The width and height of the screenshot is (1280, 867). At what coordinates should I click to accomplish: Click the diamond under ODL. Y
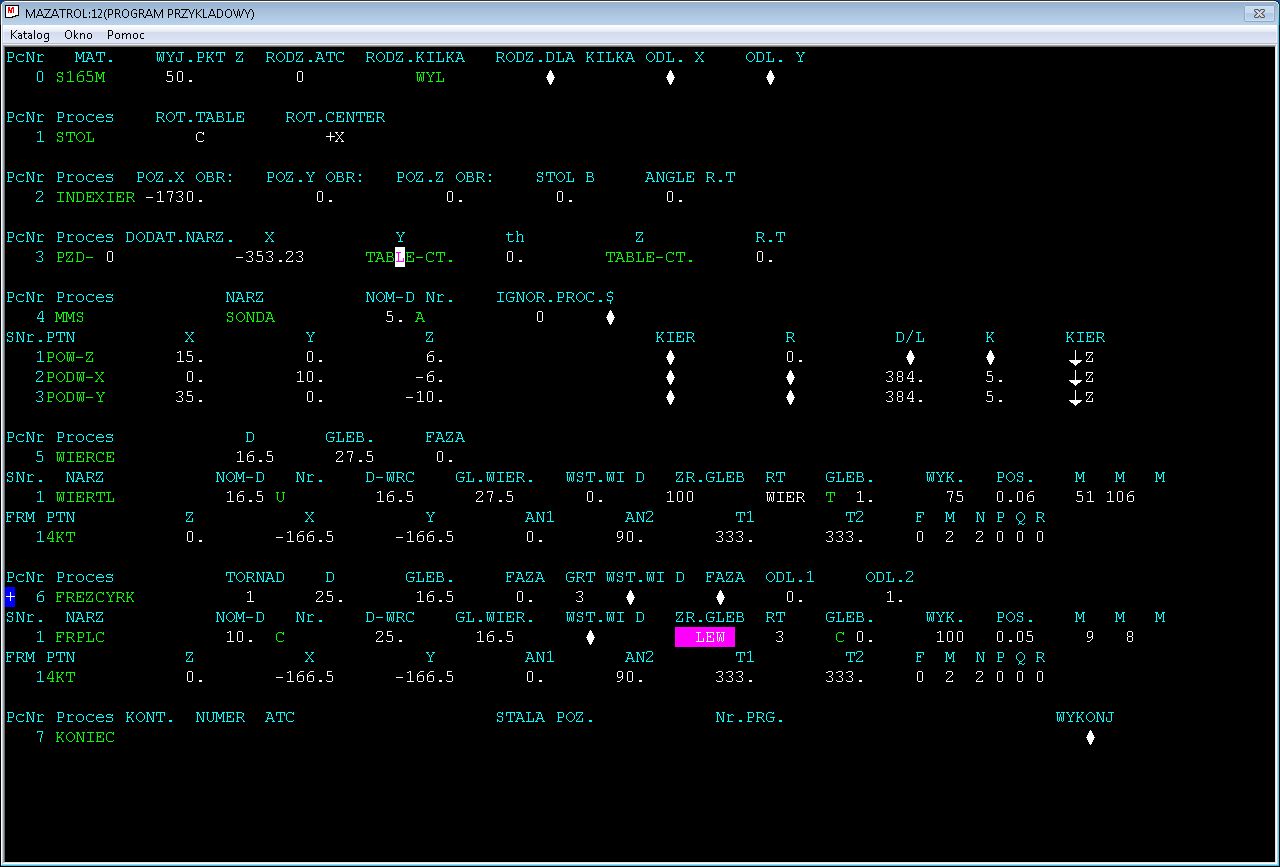[x=770, y=77]
